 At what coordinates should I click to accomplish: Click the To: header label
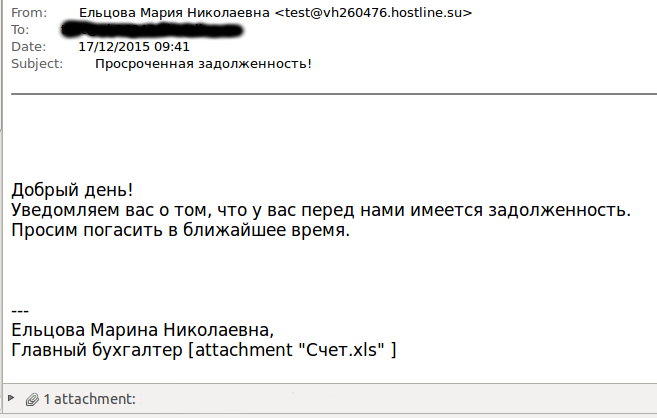[x=20, y=30]
